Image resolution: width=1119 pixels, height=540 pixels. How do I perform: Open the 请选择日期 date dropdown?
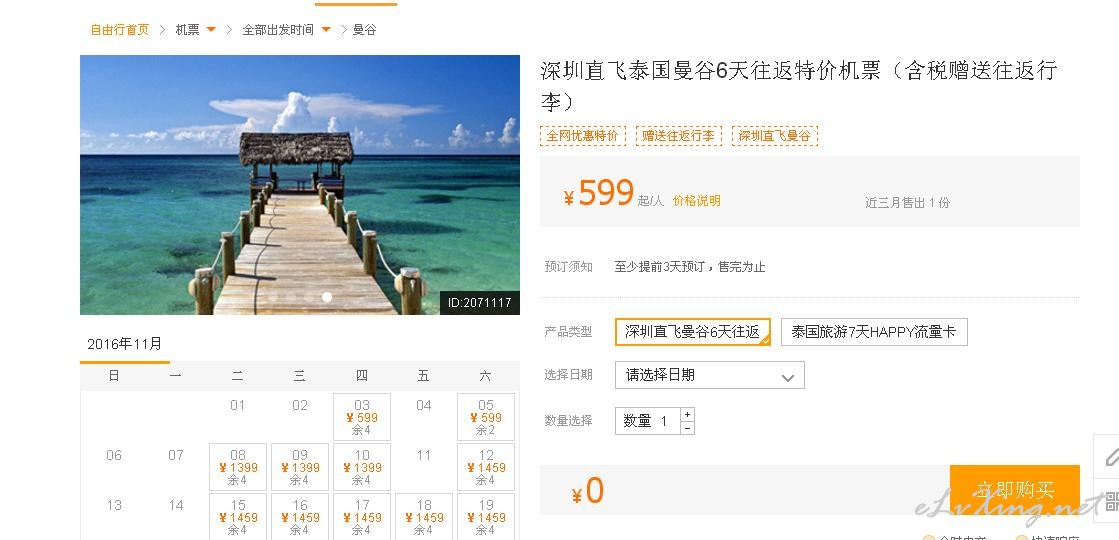coord(709,375)
